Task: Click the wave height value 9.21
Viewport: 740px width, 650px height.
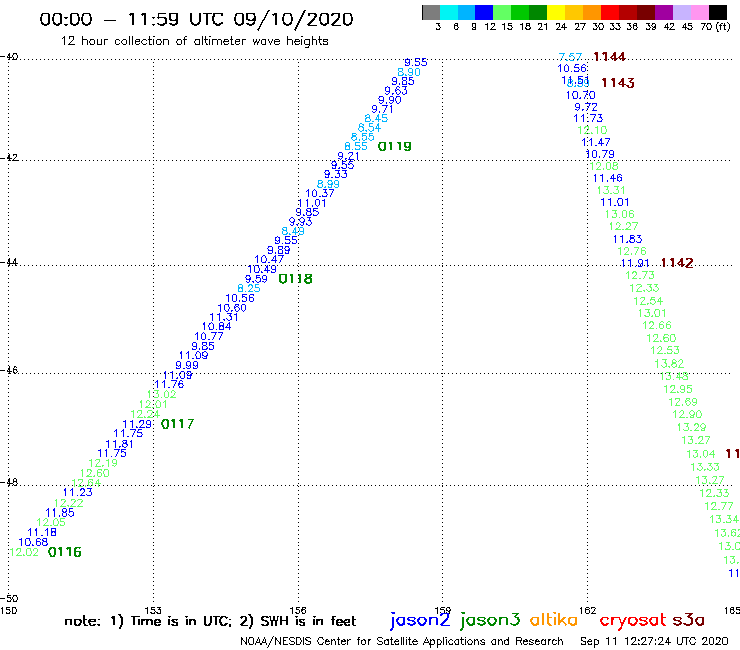Action: pos(348,156)
